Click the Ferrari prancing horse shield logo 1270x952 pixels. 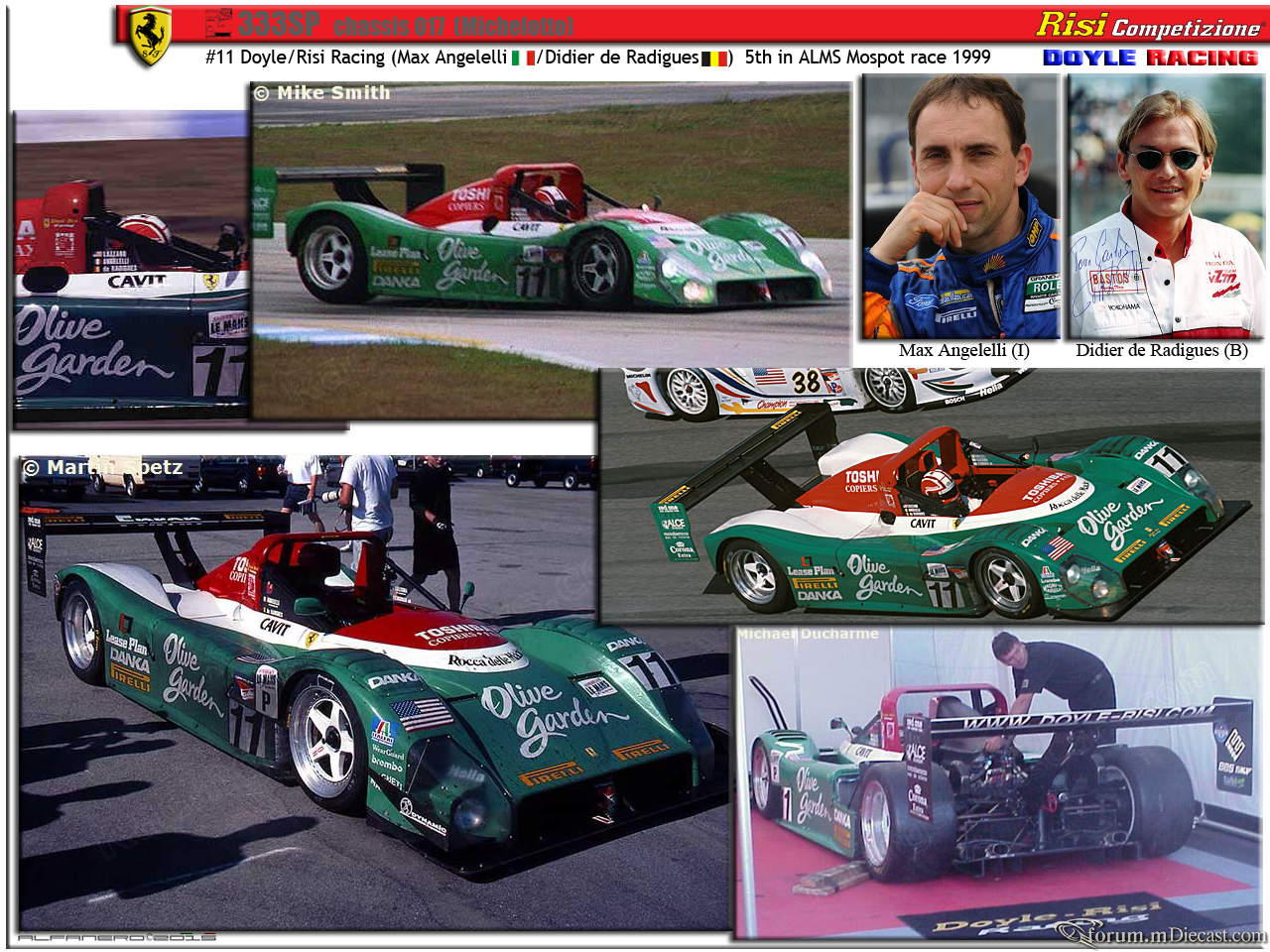[151, 37]
